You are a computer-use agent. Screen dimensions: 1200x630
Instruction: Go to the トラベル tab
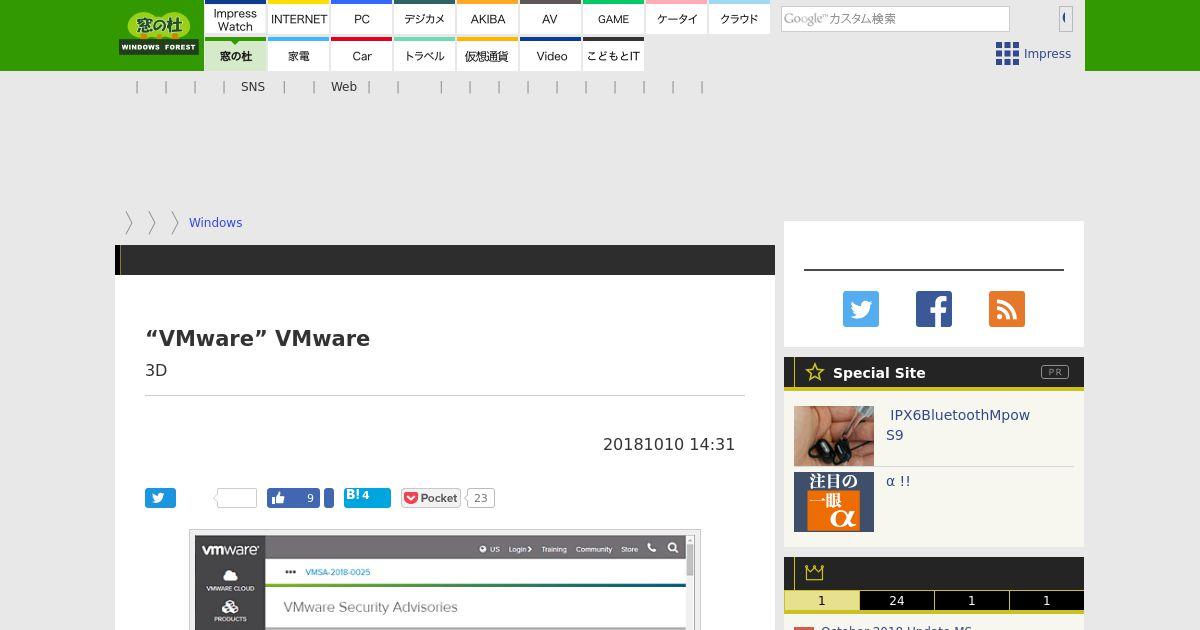point(425,55)
